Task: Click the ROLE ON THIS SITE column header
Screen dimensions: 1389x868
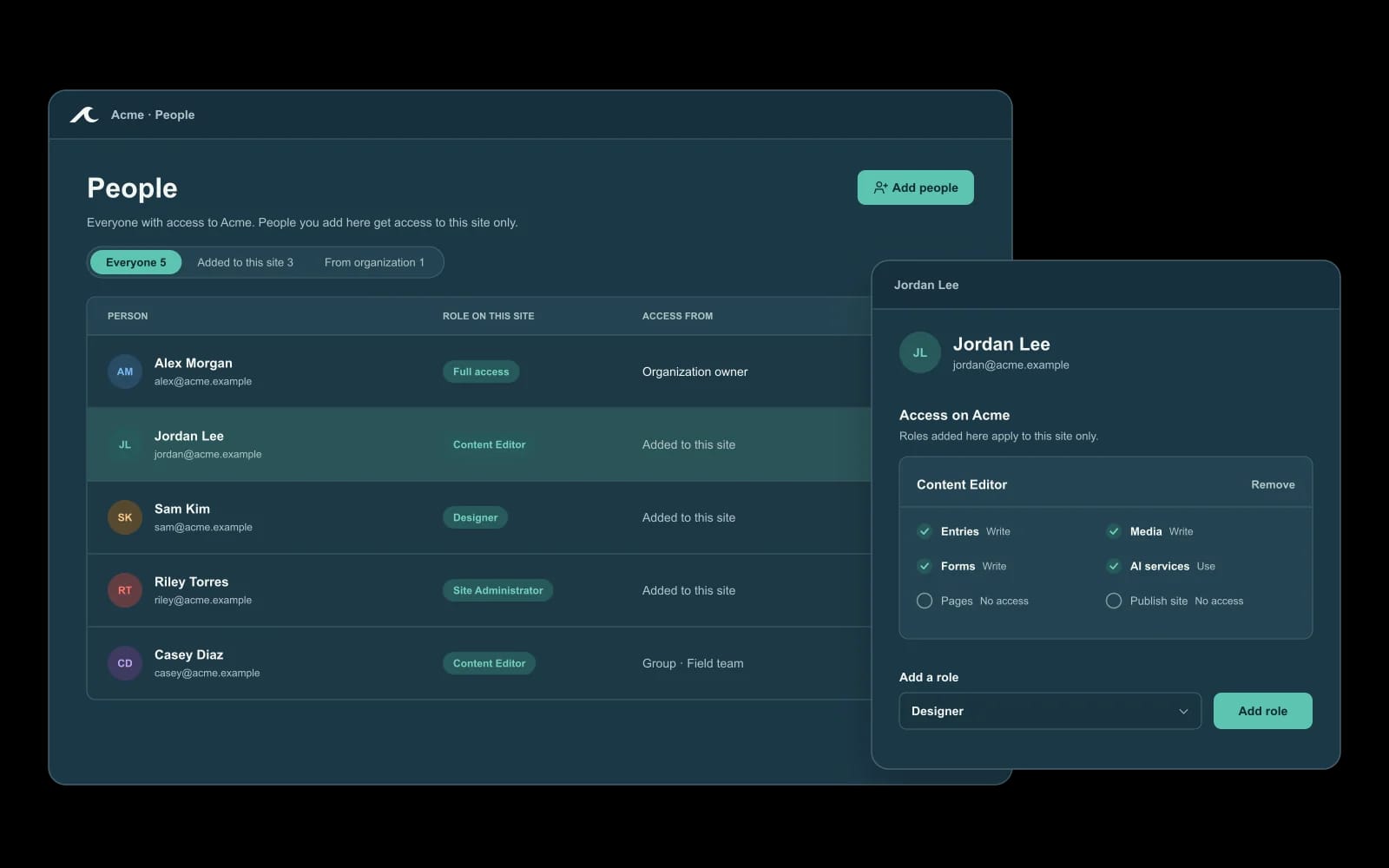Action: click(x=489, y=316)
